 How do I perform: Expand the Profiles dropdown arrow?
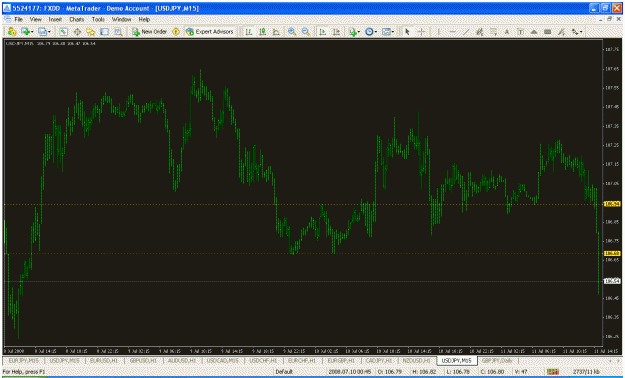pyautogui.click(x=49, y=32)
